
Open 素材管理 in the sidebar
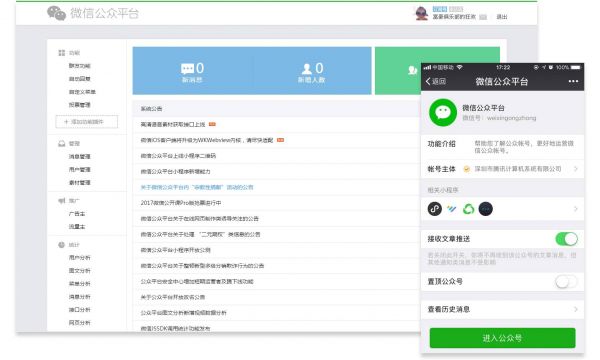80,182
